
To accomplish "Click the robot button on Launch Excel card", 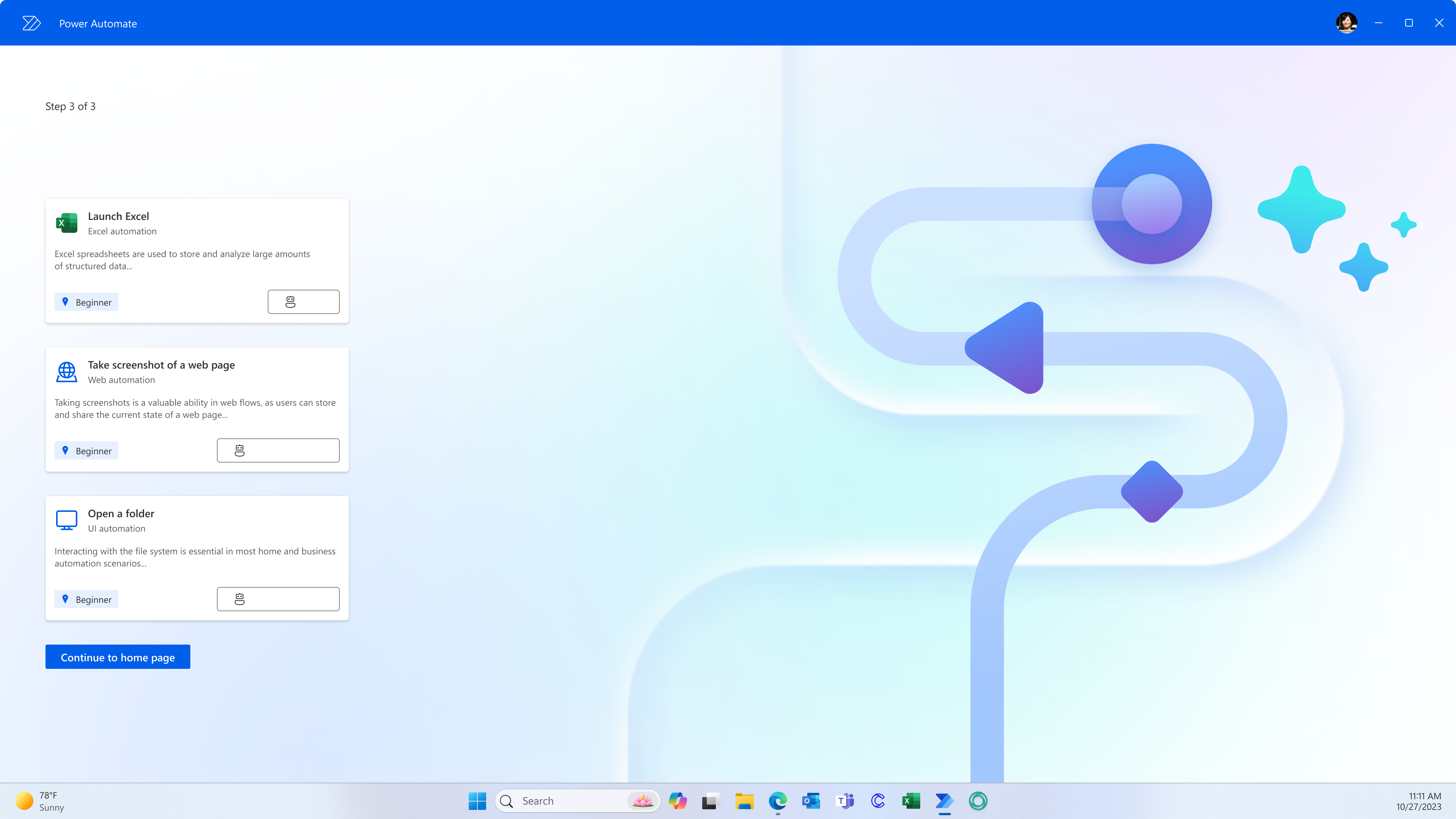I will [303, 302].
